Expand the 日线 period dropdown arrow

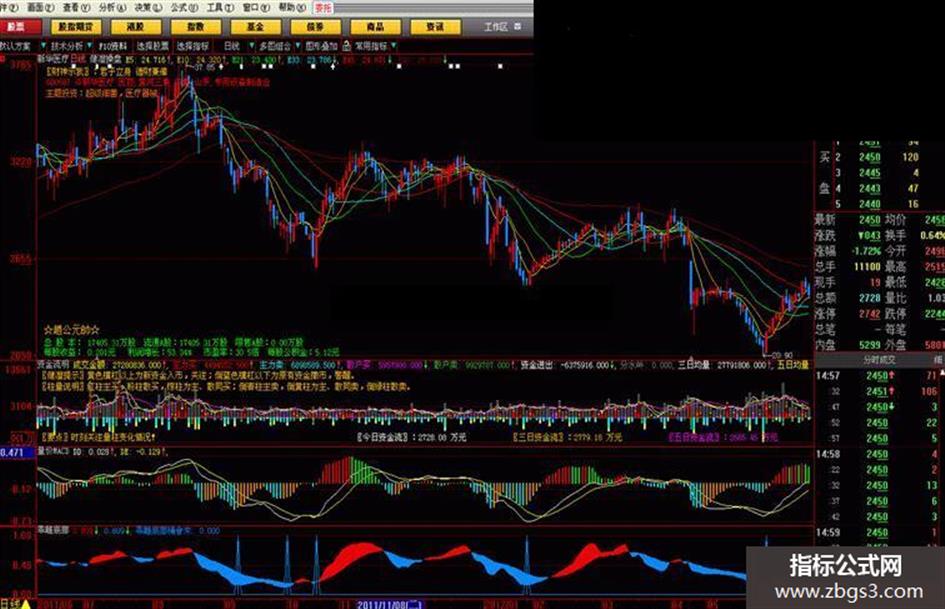click(252, 46)
